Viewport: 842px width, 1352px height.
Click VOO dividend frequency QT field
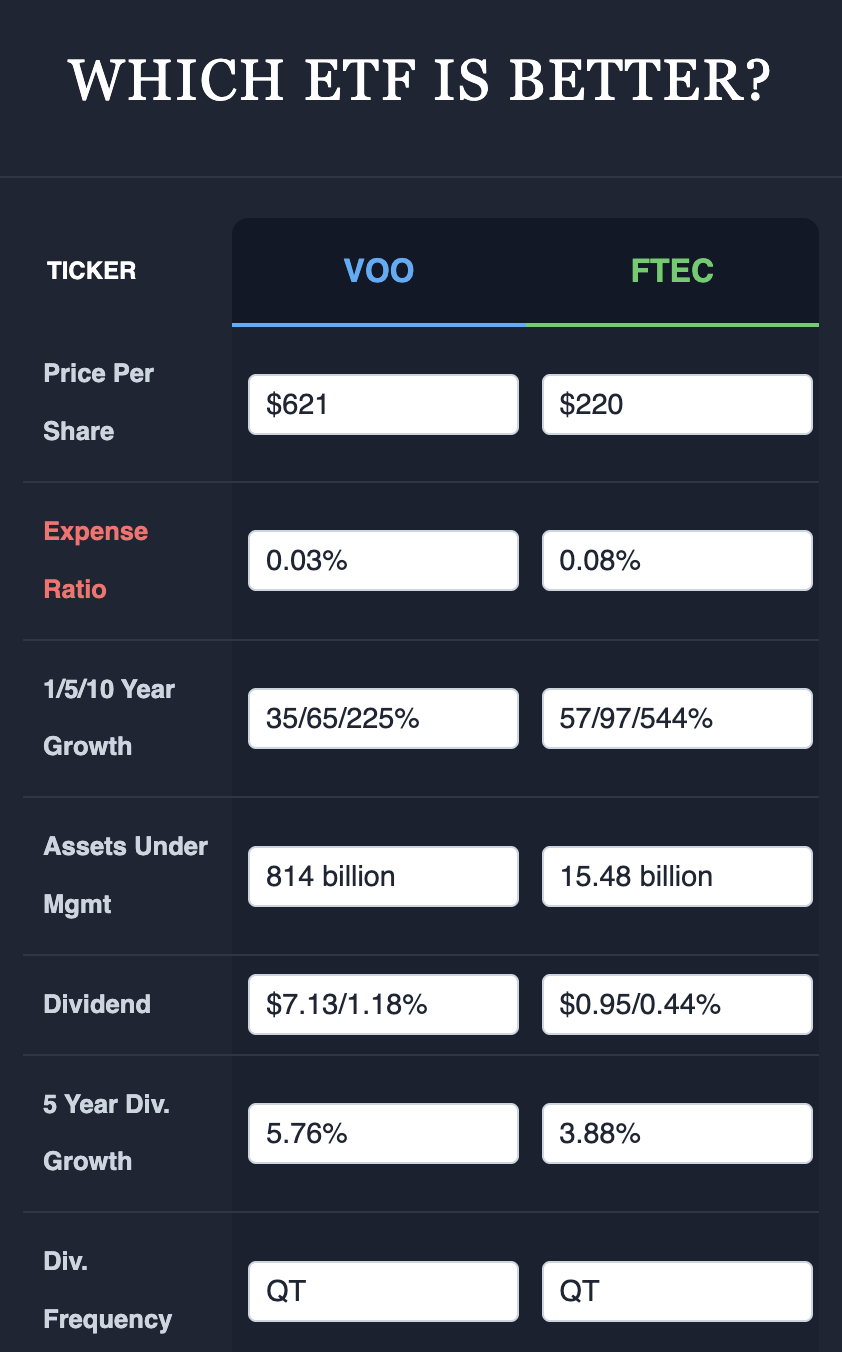pyautogui.click(x=383, y=1291)
